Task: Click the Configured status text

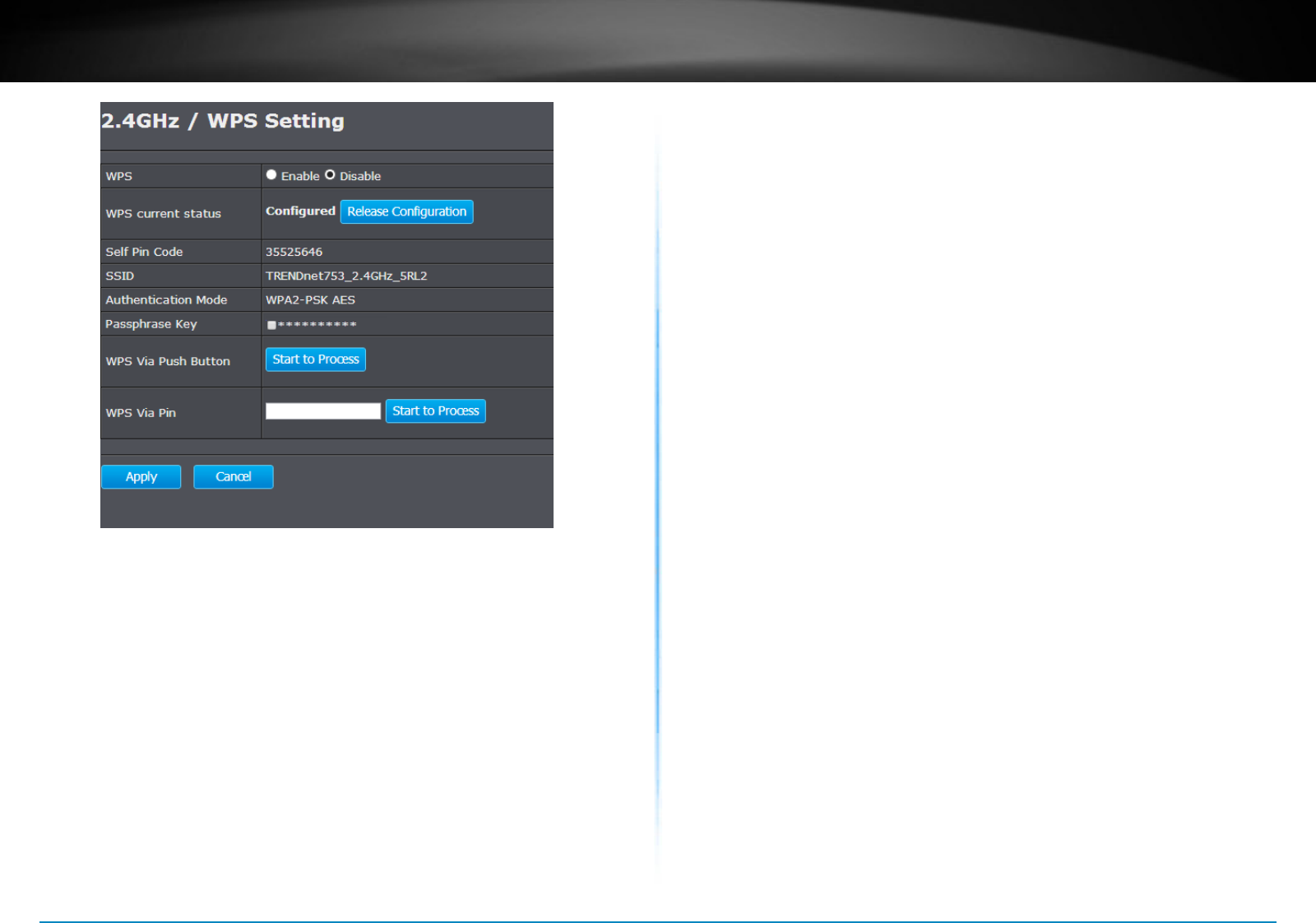Action: click(x=300, y=211)
